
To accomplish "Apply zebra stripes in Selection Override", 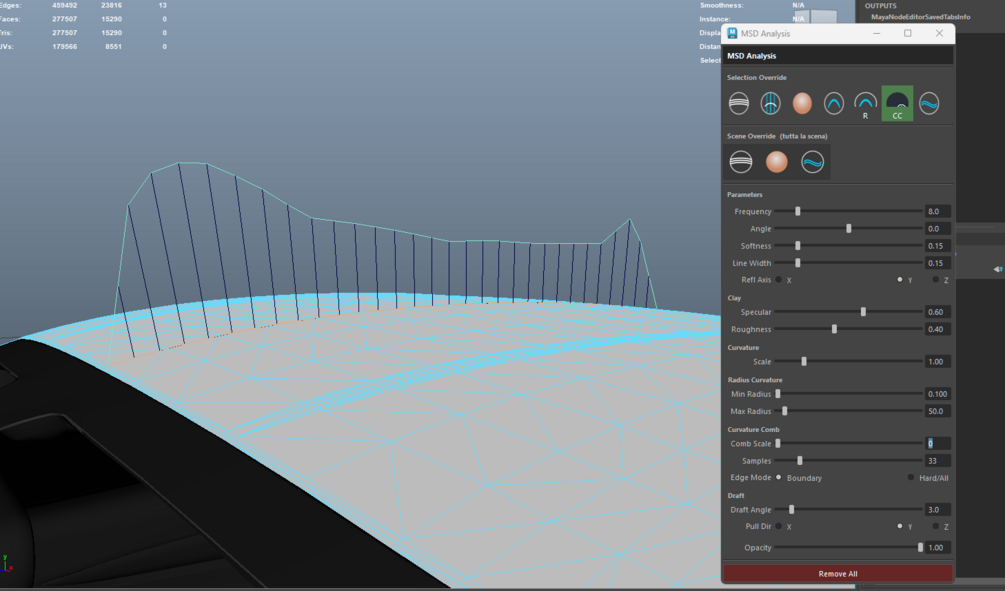I will 739,103.
